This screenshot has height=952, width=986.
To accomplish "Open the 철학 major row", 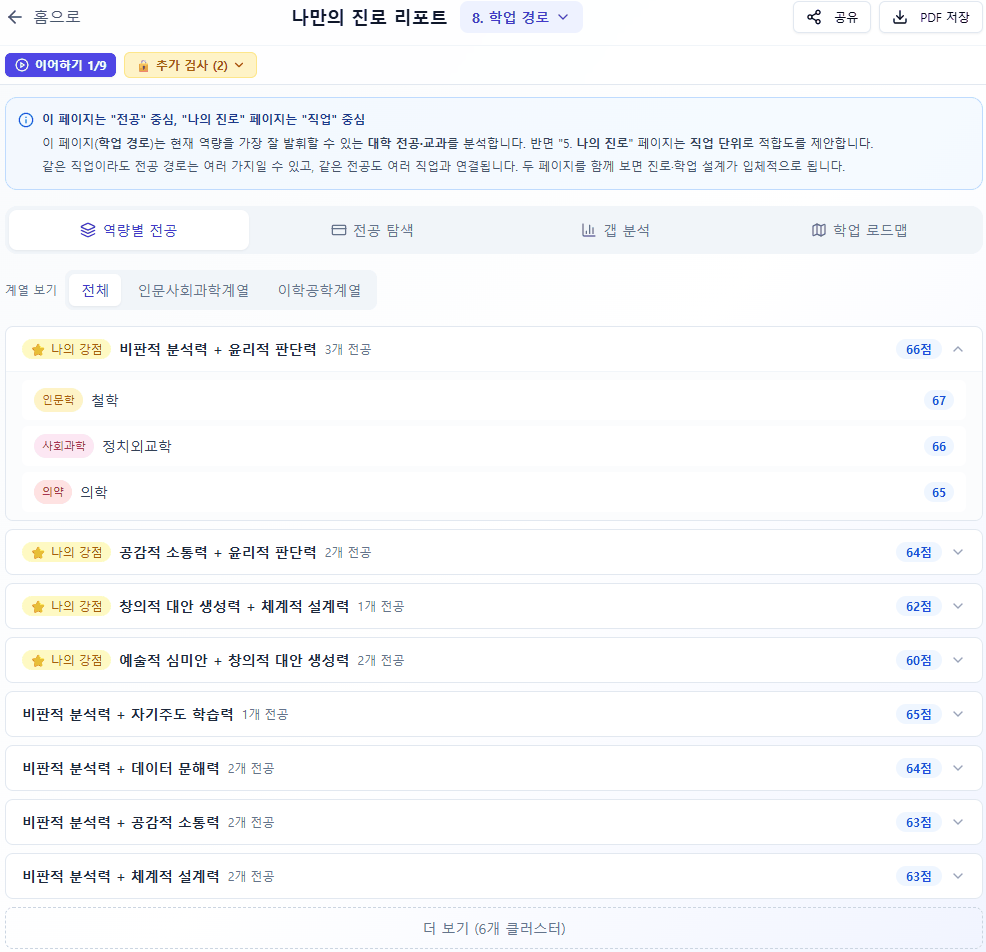I will coord(494,401).
